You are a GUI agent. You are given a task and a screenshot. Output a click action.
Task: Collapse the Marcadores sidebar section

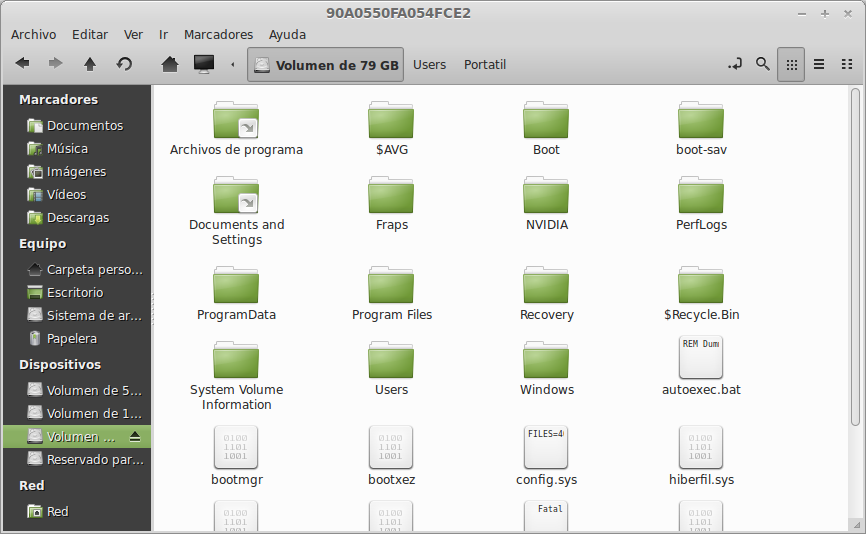(x=58, y=99)
